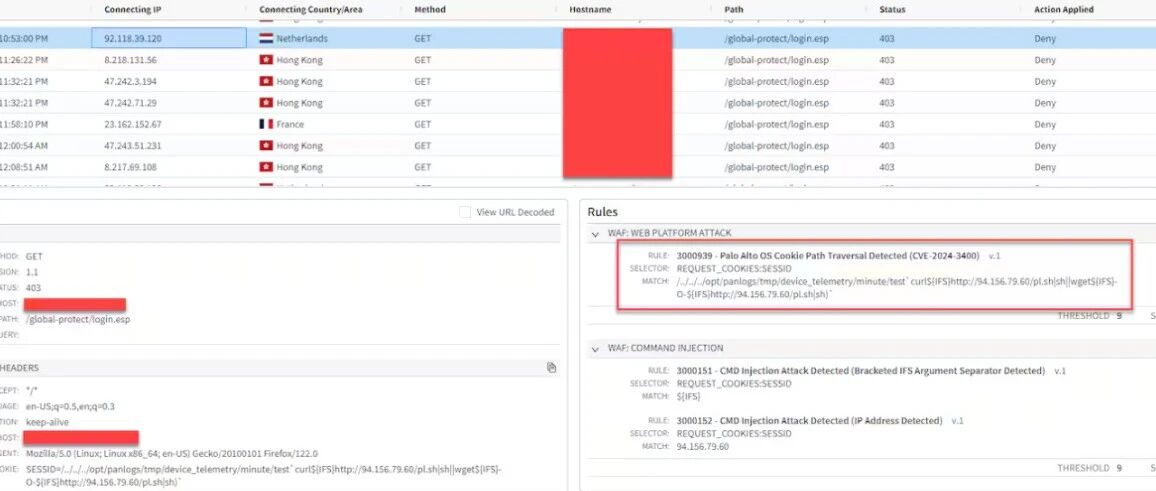This screenshot has width=1156, height=491.
Task: Select the IP cell 23.162.152.67
Action: coord(133,124)
